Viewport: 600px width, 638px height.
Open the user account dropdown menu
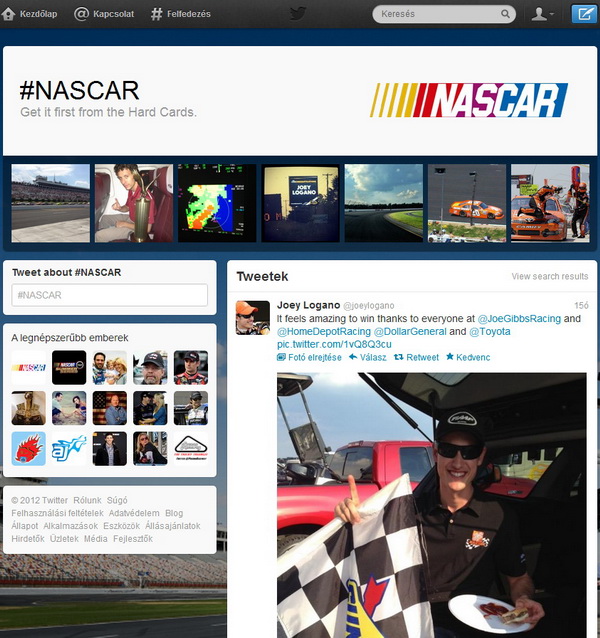pyautogui.click(x=542, y=14)
